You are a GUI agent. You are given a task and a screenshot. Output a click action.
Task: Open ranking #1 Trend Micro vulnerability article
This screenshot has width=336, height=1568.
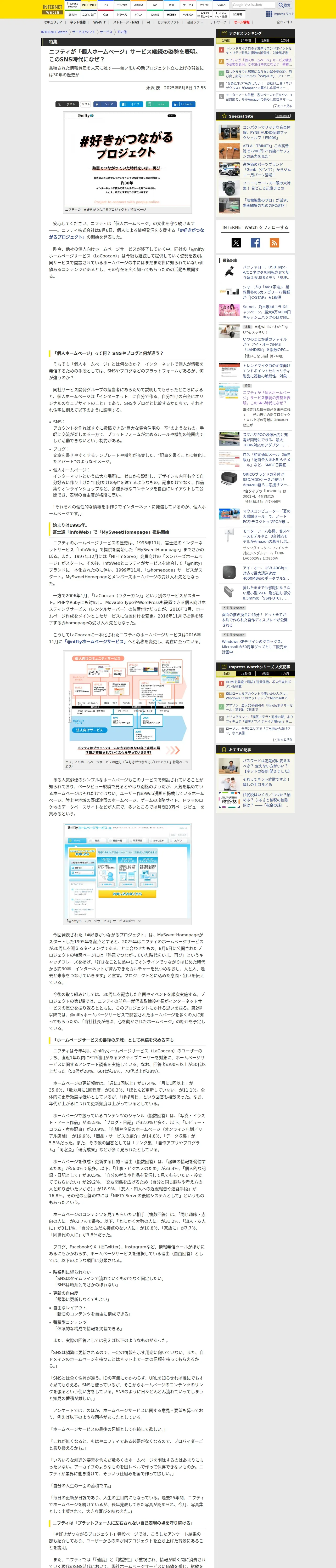click(x=259, y=50)
